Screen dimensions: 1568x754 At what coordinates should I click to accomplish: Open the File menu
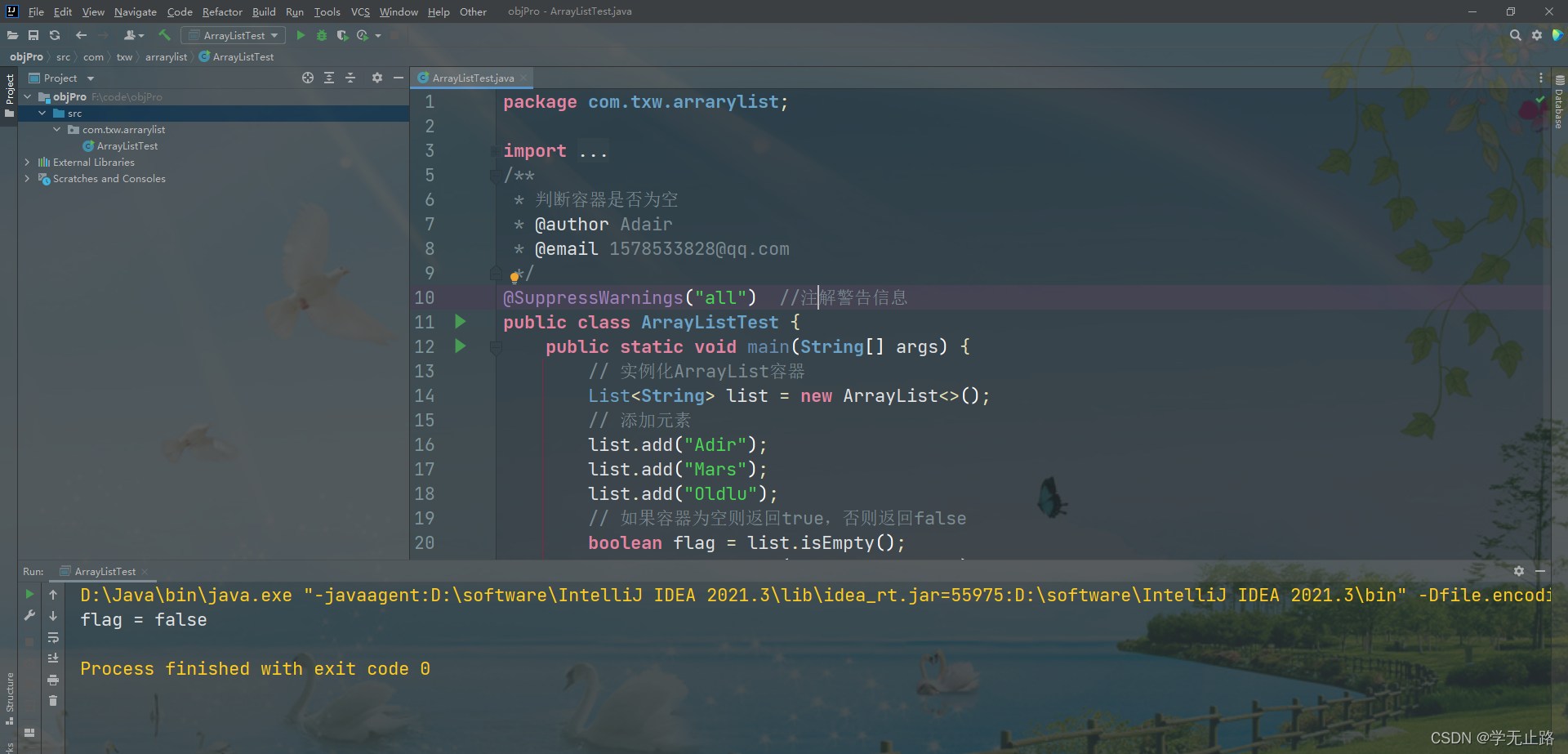pyautogui.click(x=36, y=11)
